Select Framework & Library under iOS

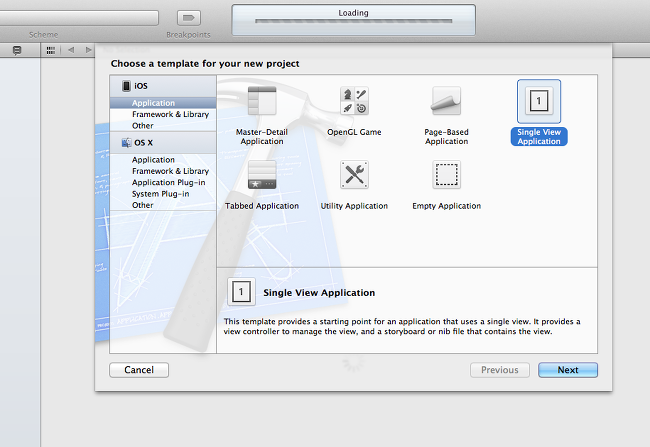(163, 114)
